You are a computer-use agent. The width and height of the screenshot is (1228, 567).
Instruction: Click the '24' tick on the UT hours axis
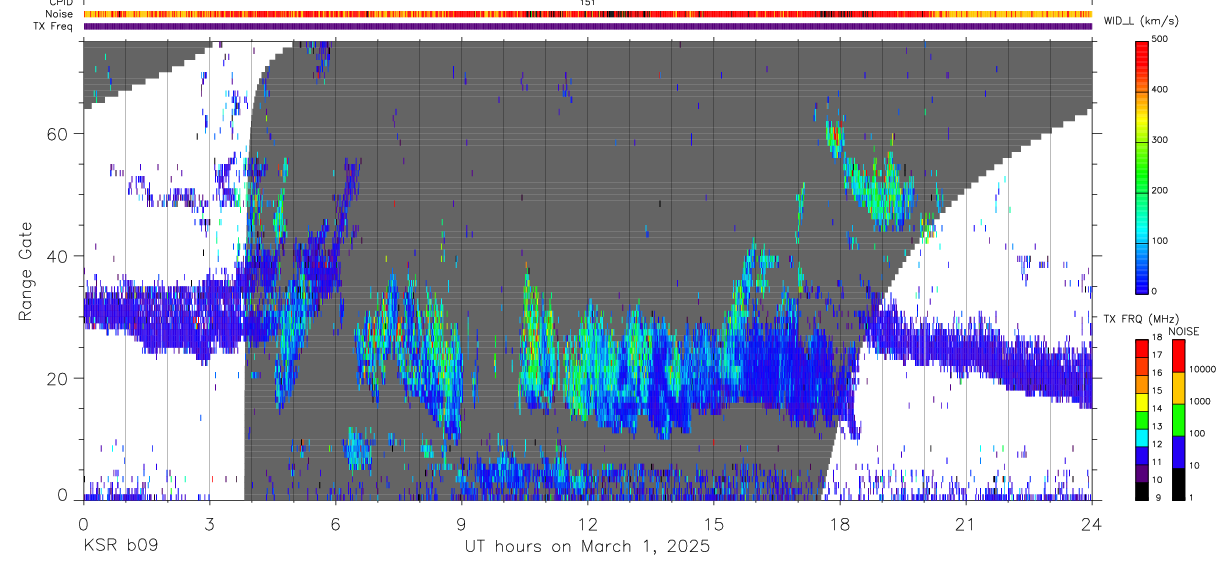tap(1091, 523)
